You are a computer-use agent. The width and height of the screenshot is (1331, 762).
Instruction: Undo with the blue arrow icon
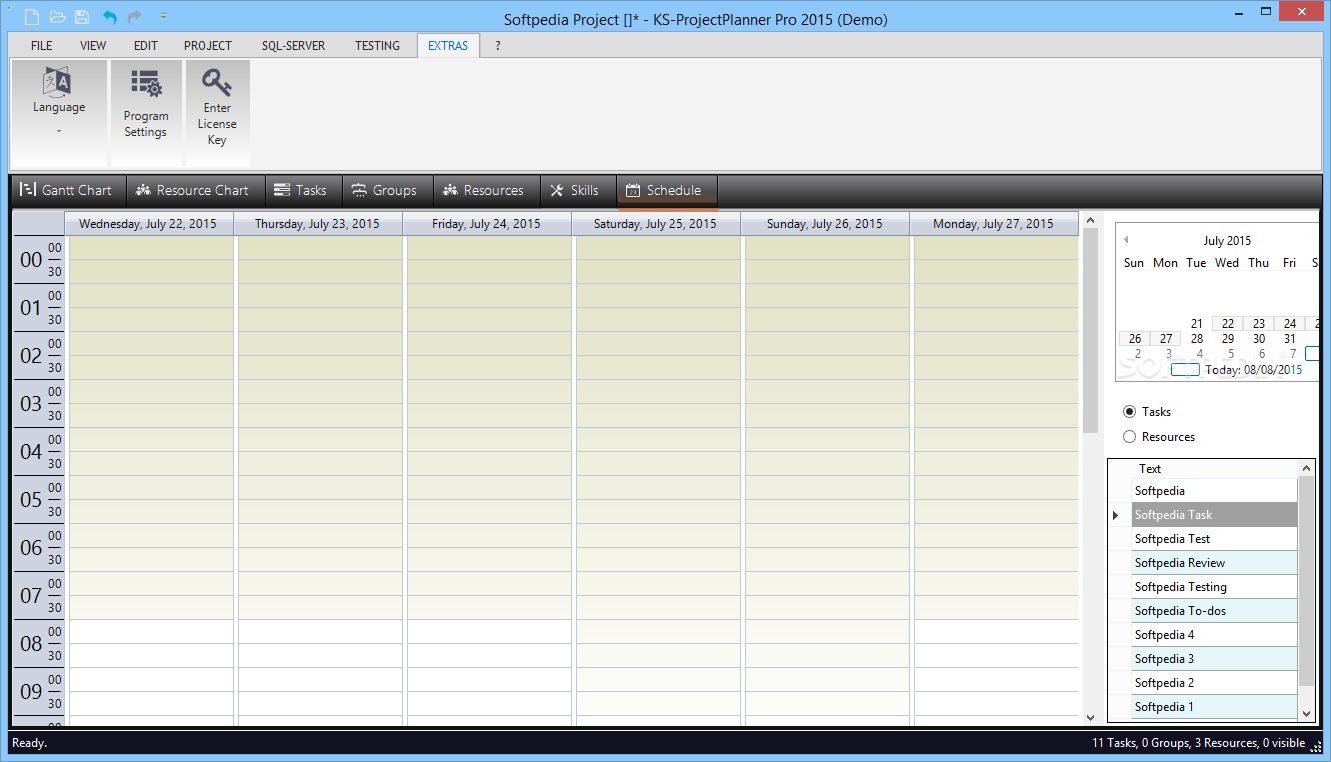click(x=109, y=17)
